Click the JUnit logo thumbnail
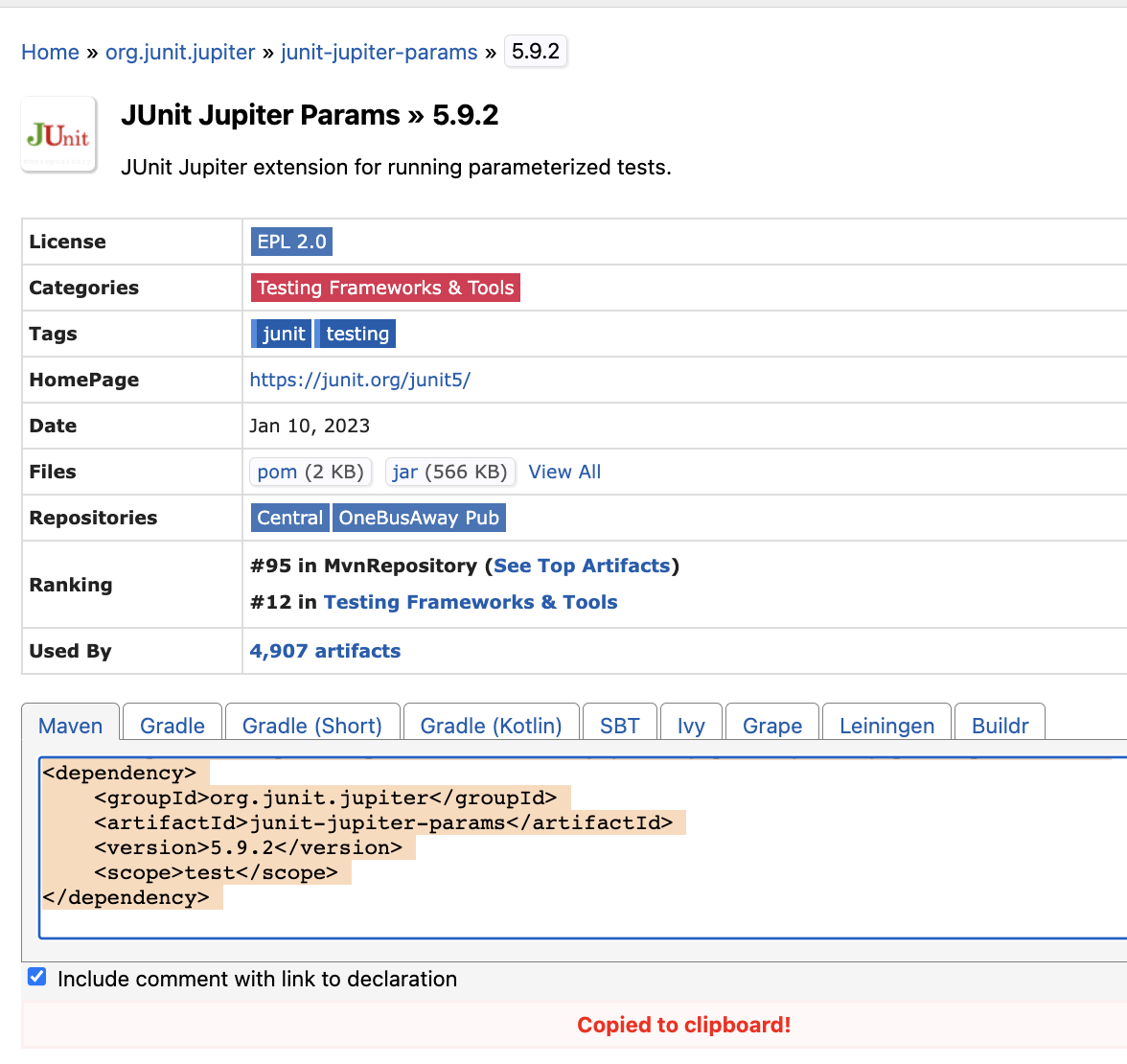1127x1064 pixels. click(x=58, y=134)
